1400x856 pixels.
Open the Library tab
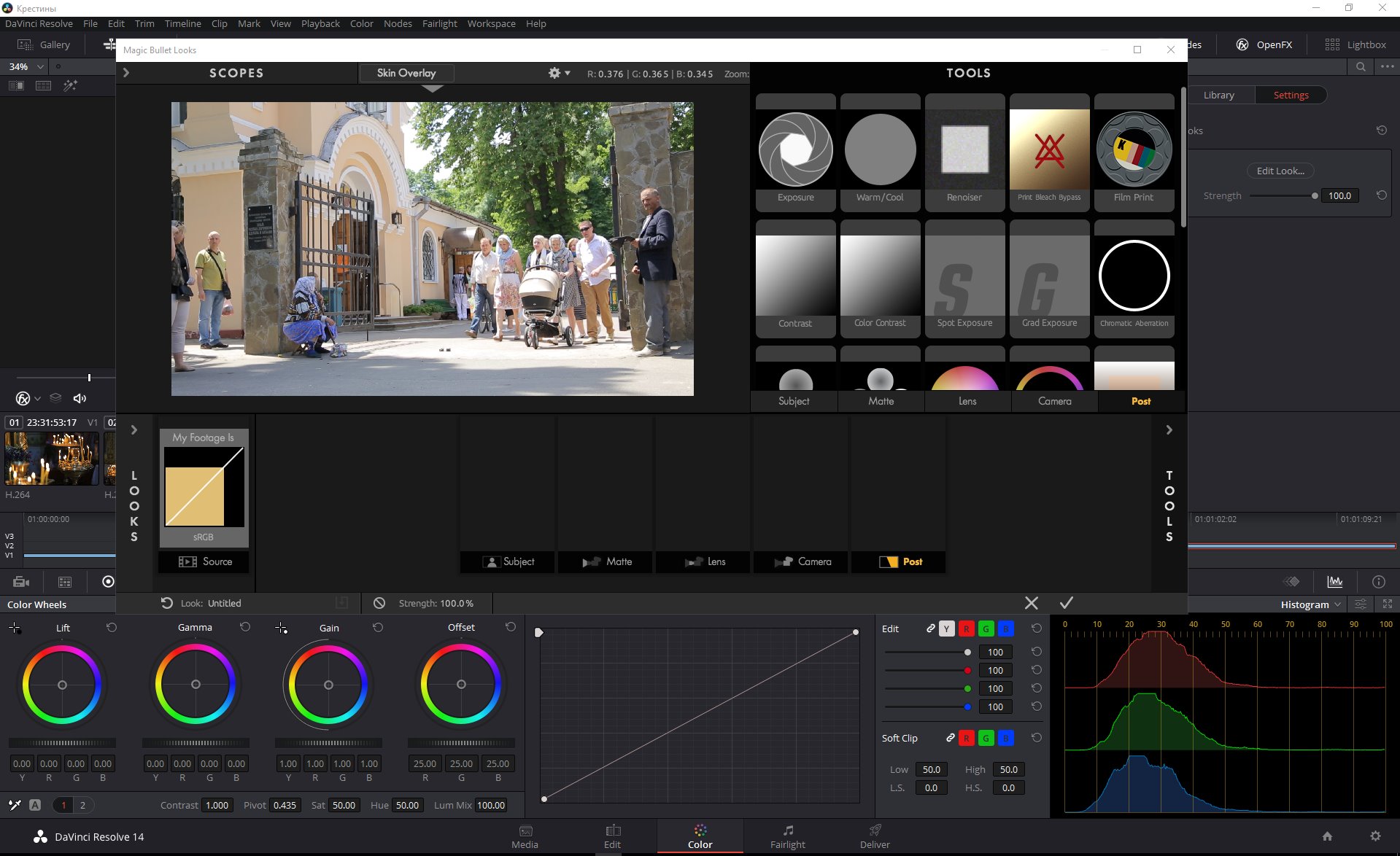1219,95
